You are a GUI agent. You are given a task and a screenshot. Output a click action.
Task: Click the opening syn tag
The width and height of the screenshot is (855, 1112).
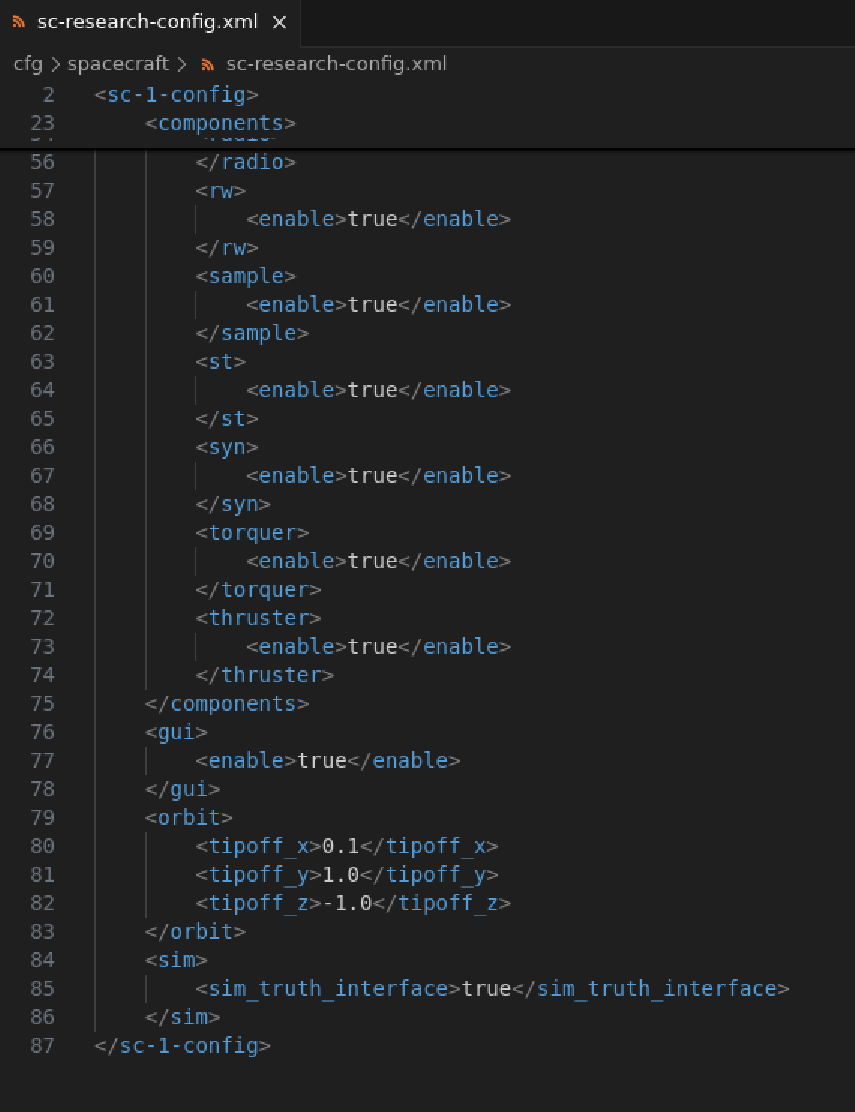click(227, 447)
